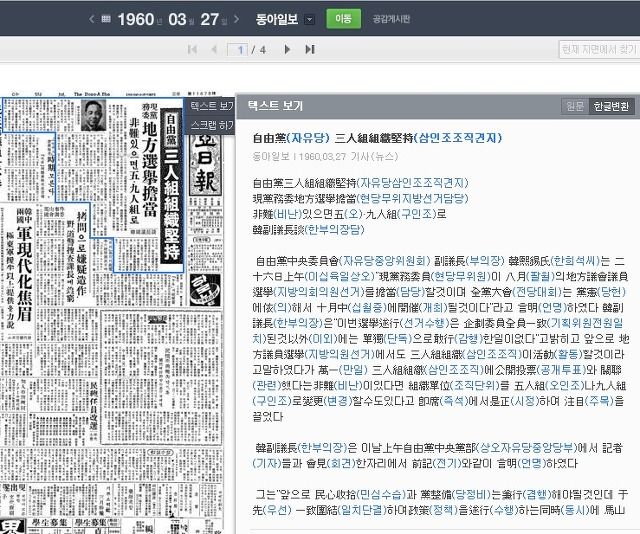Click the month 03 in date
The height and width of the screenshot is (534, 640).
pos(177,19)
